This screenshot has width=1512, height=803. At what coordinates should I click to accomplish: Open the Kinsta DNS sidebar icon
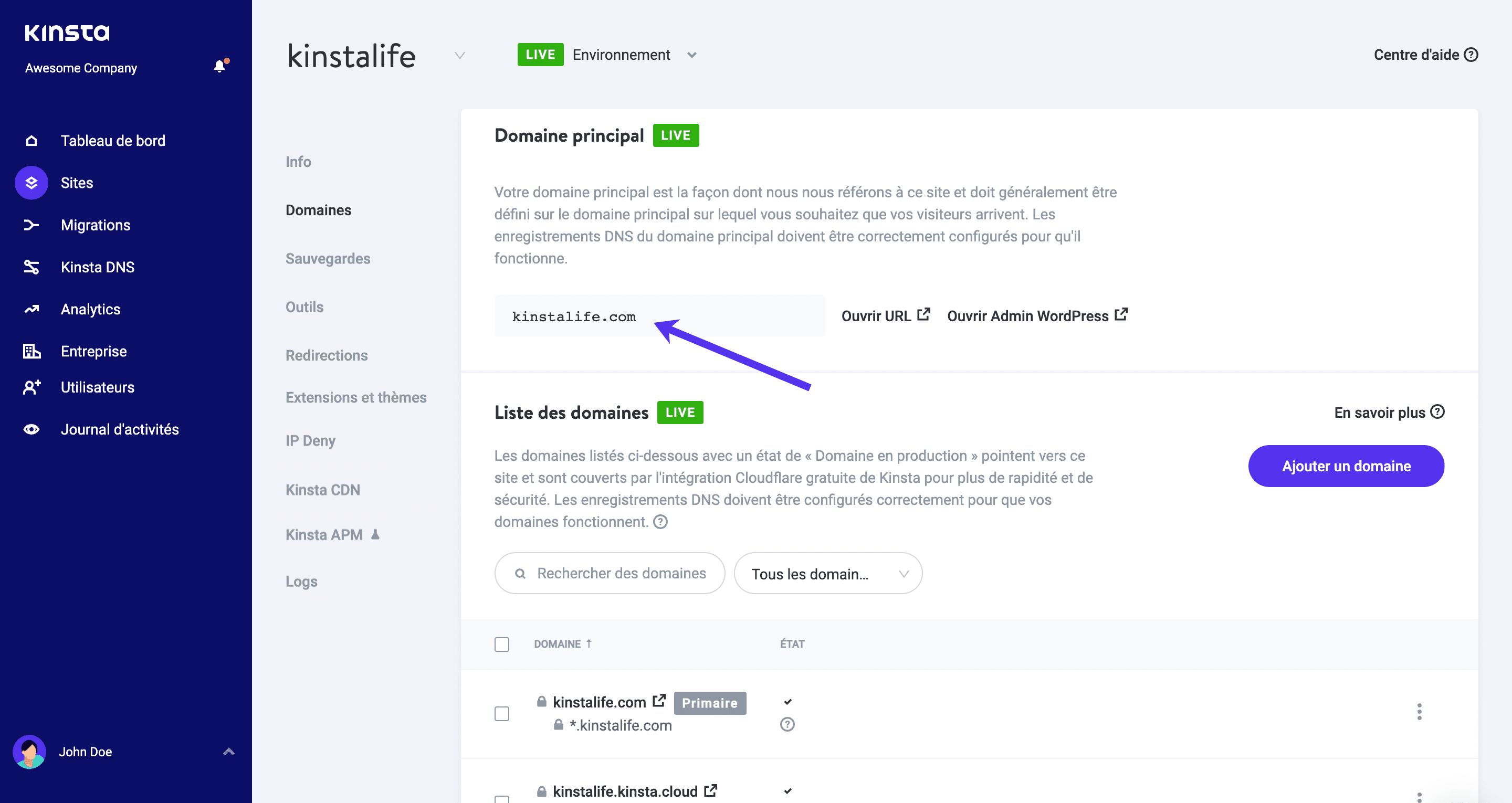[31, 267]
